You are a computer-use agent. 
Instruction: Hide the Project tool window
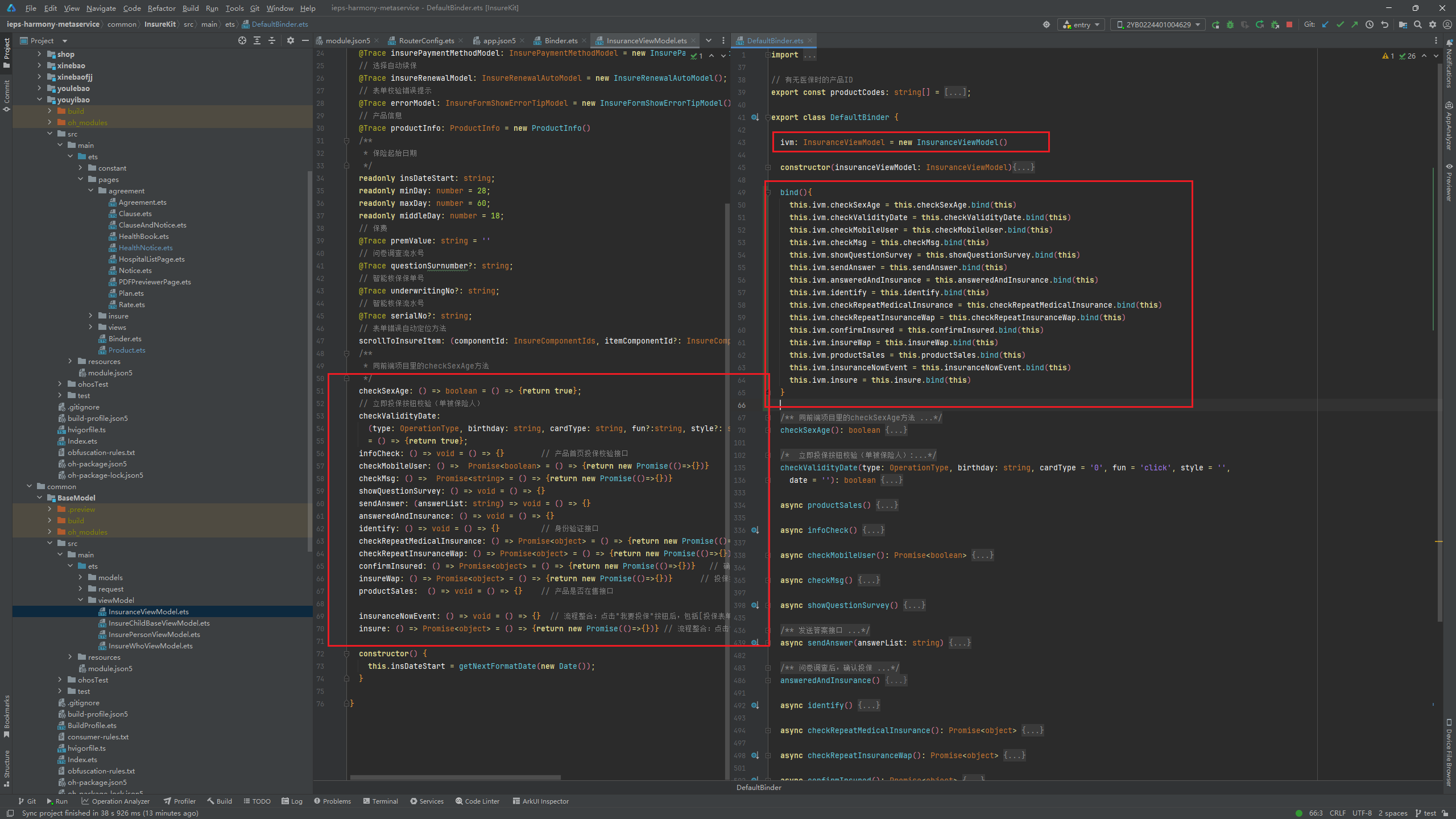[305, 40]
